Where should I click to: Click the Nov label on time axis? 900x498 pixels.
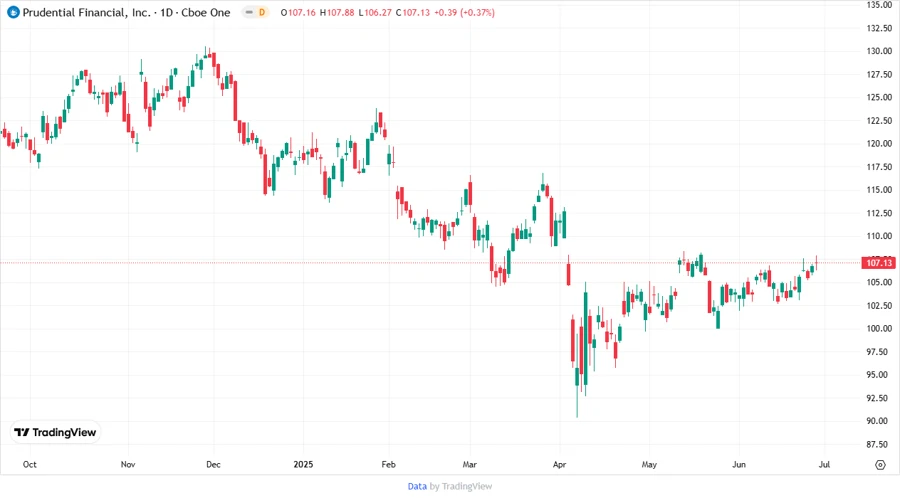pyautogui.click(x=128, y=465)
